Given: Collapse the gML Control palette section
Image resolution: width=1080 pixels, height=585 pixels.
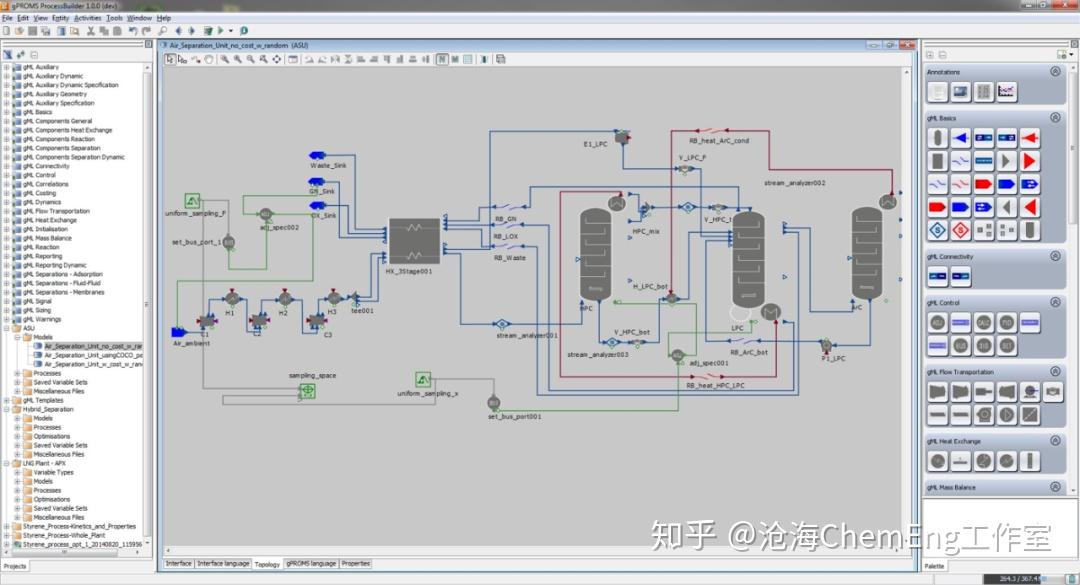Looking at the screenshot, I should click(x=1054, y=301).
